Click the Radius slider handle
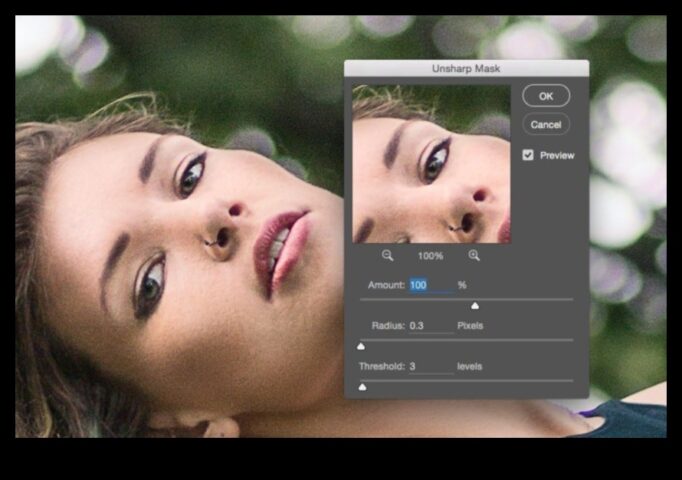682x480 pixels. tap(361, 346)
